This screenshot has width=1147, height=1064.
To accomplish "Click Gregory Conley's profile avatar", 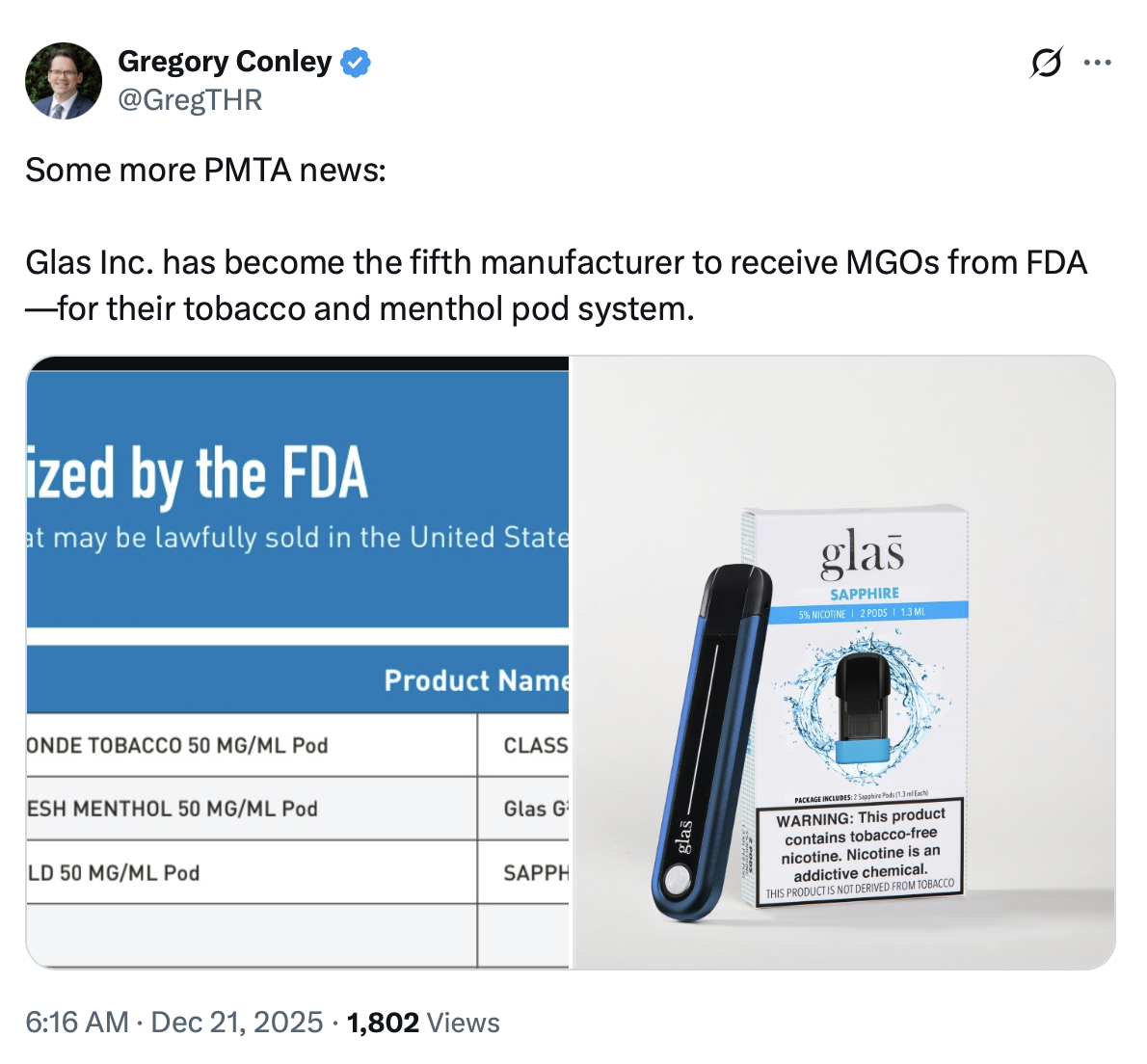I will pyautogui.click(x=62, y=80).
